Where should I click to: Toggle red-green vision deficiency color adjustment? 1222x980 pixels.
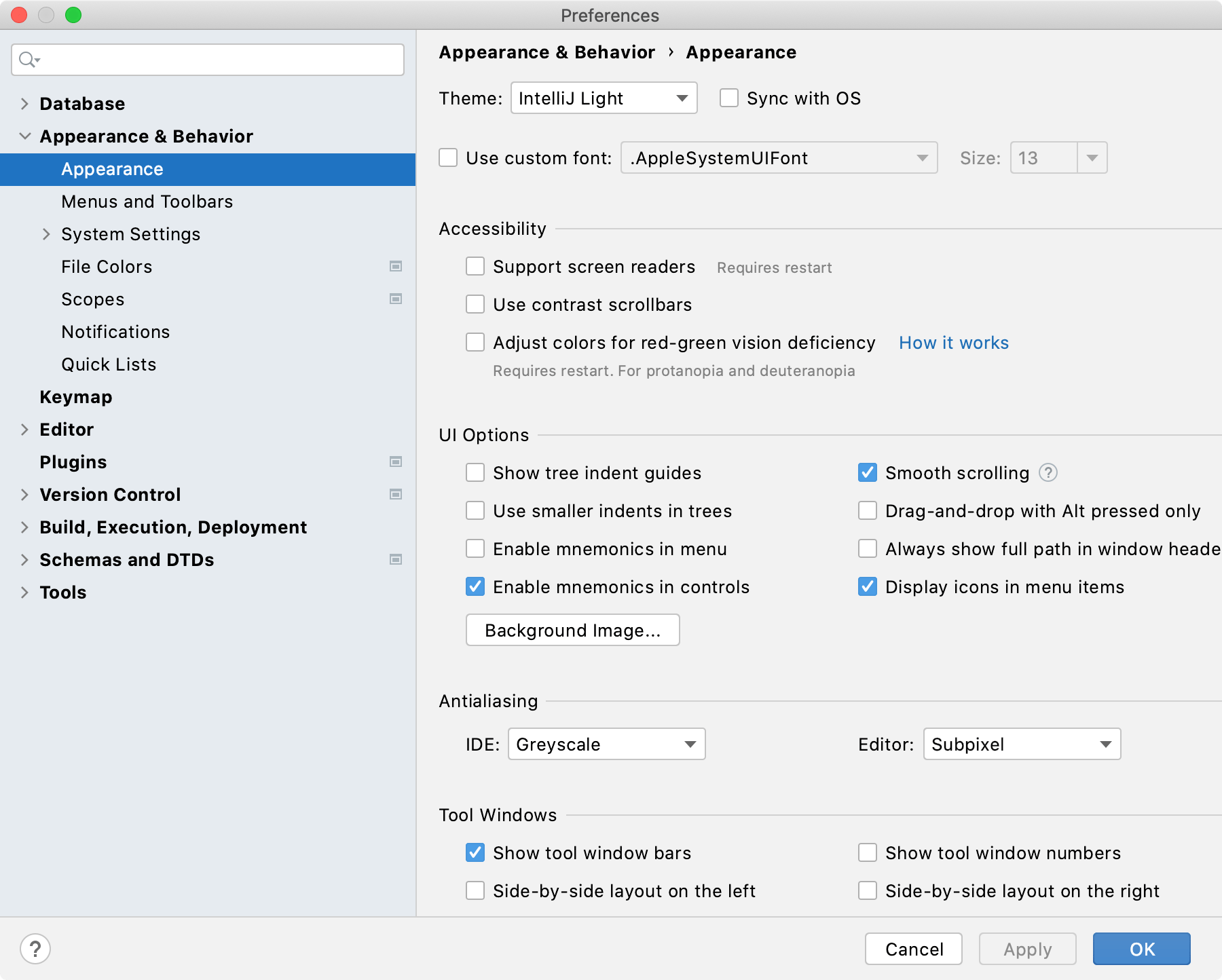[x=475, y=343]
